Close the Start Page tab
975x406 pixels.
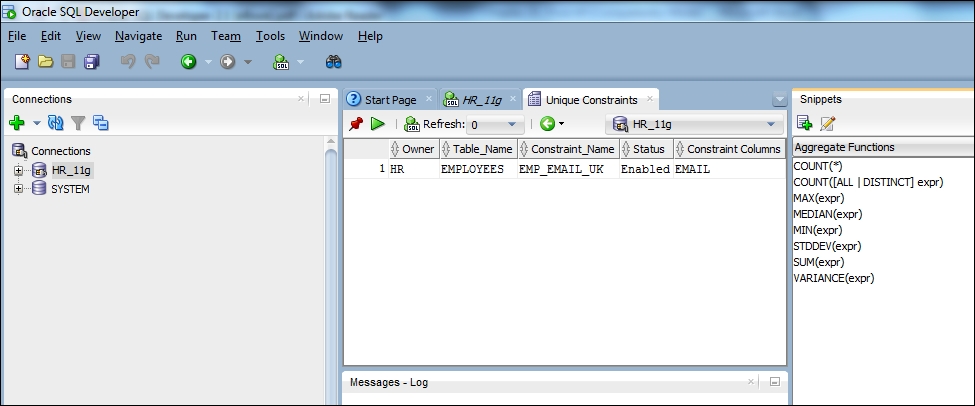[x=428, y=99]
